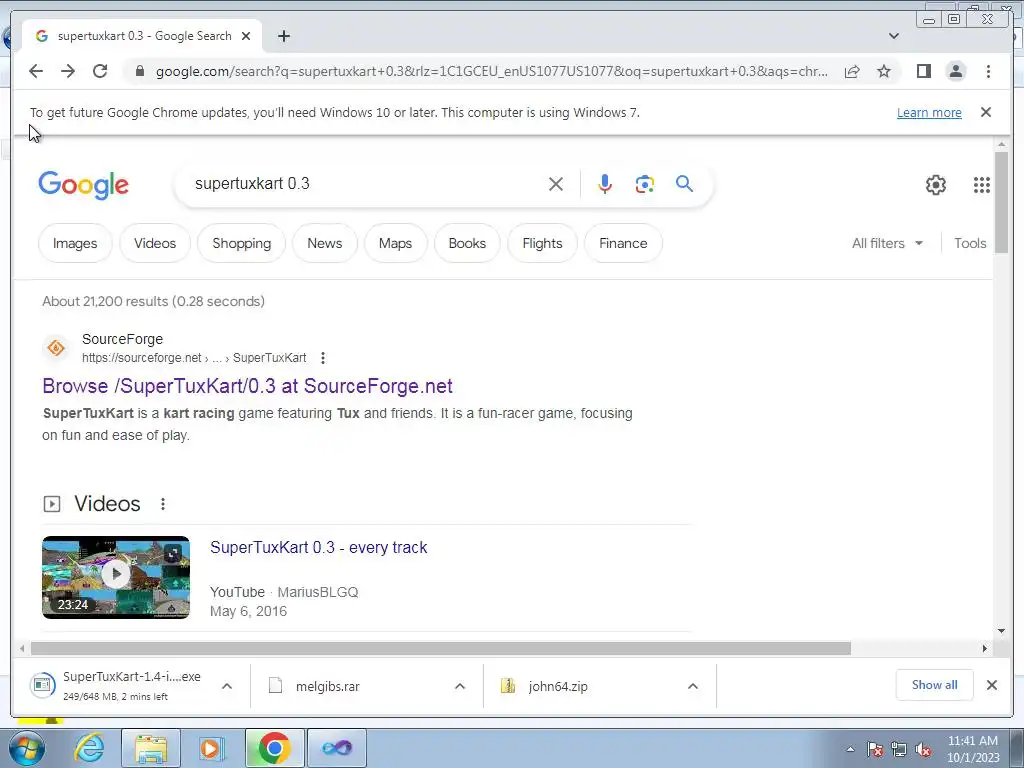Open Browse /SuperTuxKart/0.3 at SourceForge.net
The height and width of the screenshot is (768, 1024).
[248, 386]
